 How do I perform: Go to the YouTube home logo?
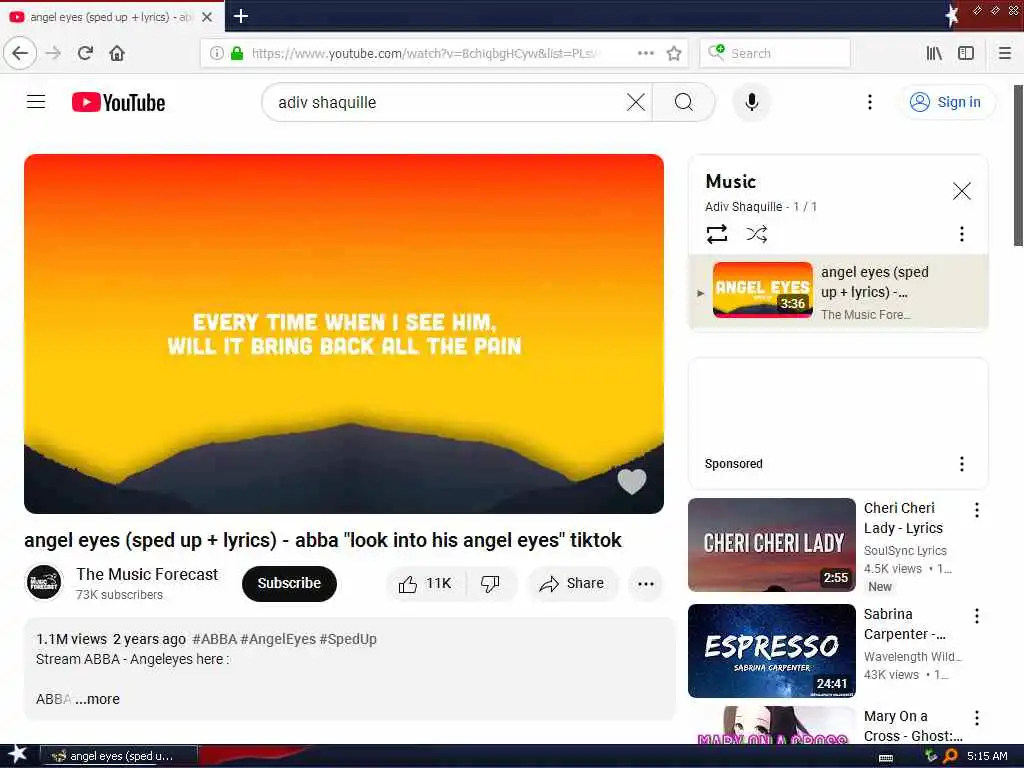coord(118,103)
